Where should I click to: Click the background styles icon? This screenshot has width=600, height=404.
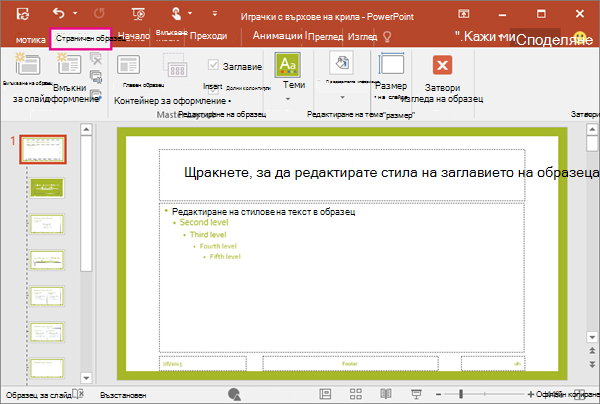tap(342, 63)
